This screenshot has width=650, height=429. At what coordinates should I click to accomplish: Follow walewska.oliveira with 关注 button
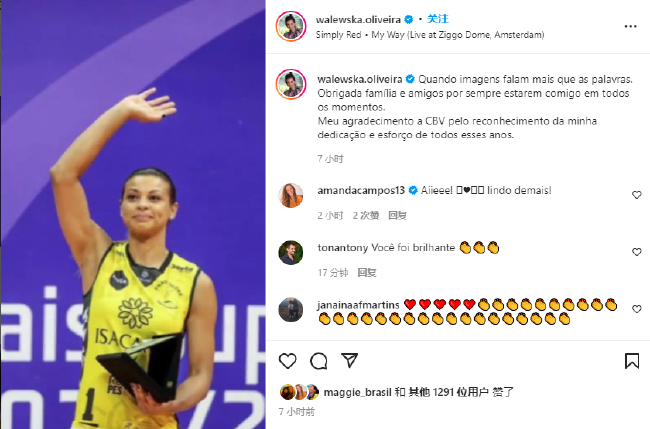click(438, 19)
